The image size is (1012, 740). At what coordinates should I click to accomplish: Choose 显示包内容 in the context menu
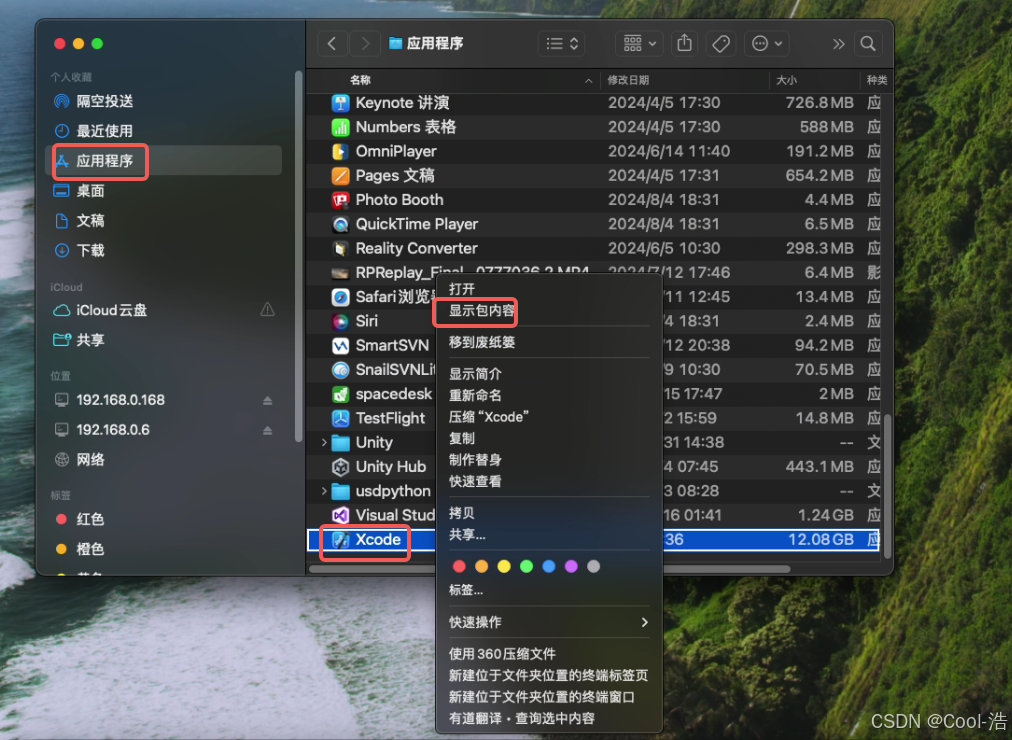pyautogui.click(x=481, y=311)
